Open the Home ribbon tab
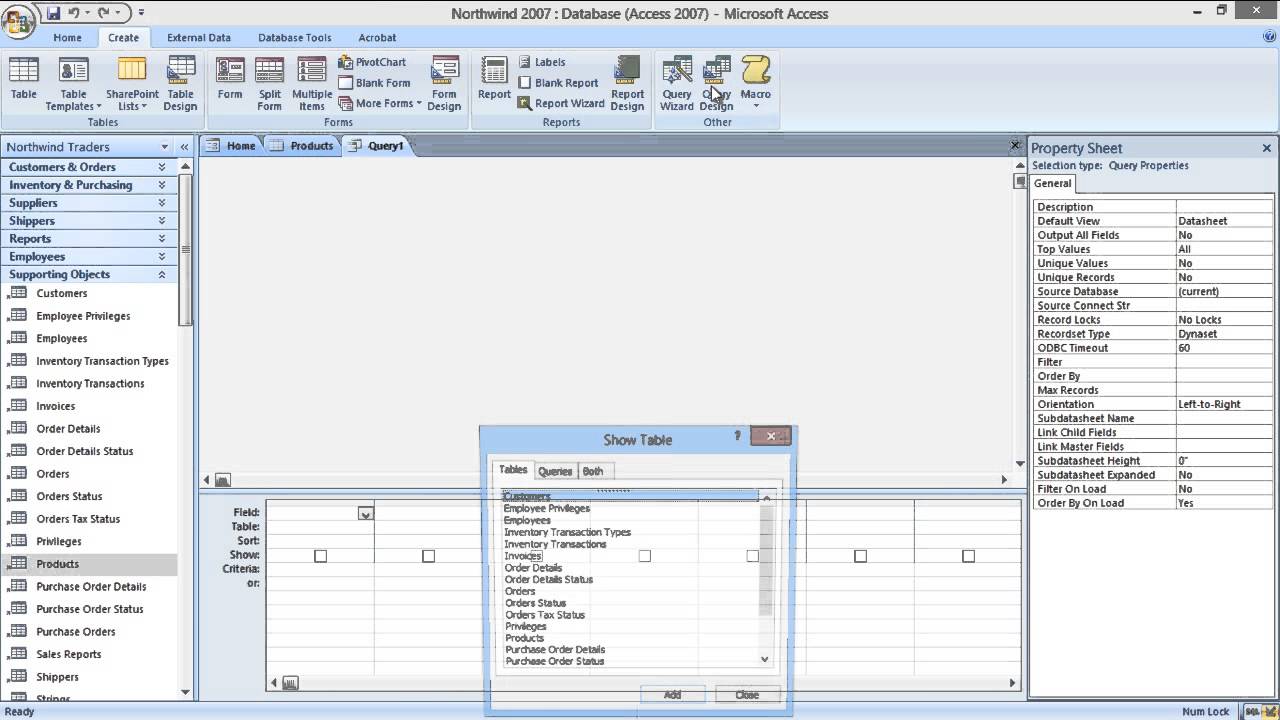1280x720 pixels. click(67, 38)
